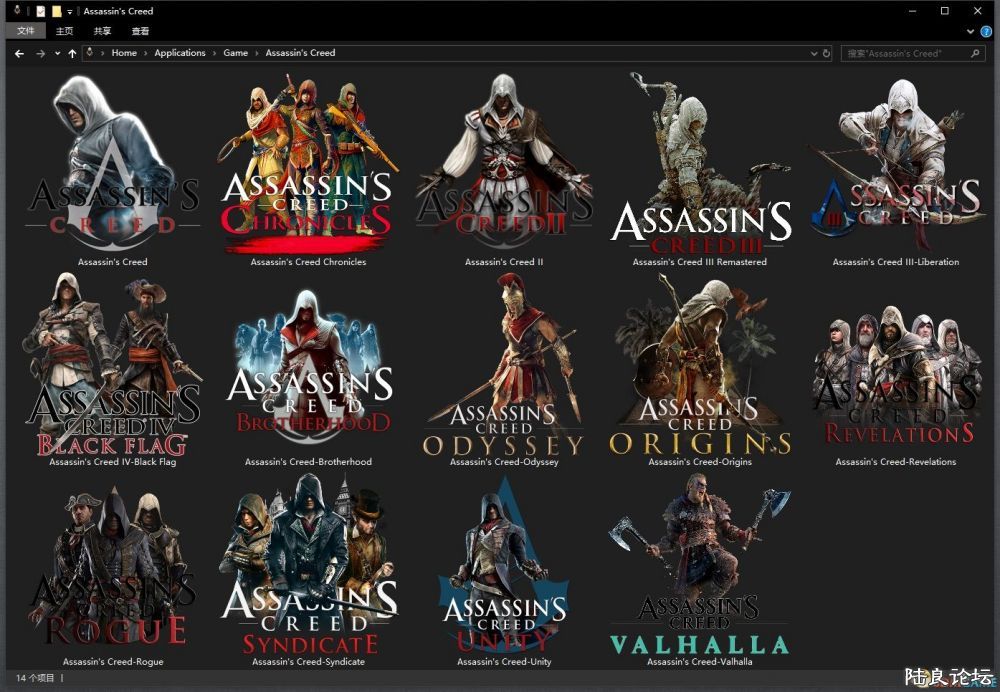Open the address bar history dropdown
Viewport: 1000px width, 692px height.
click(x=813, y=53)
